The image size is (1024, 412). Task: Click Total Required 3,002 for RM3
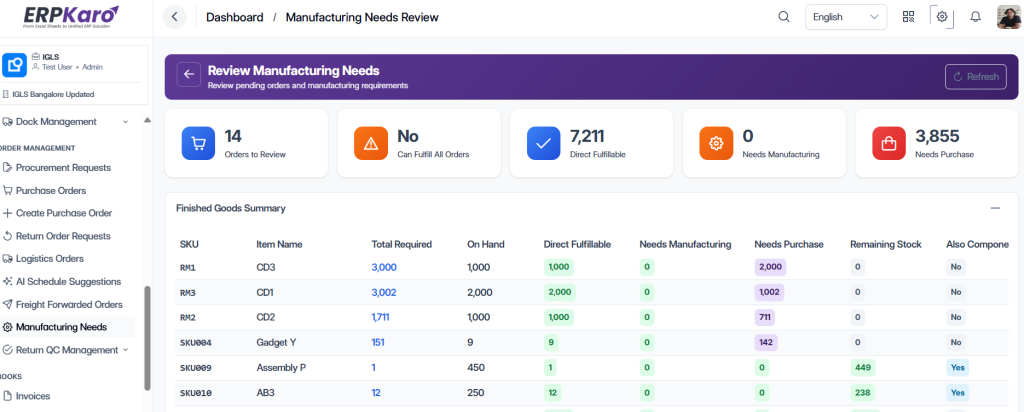384,293
